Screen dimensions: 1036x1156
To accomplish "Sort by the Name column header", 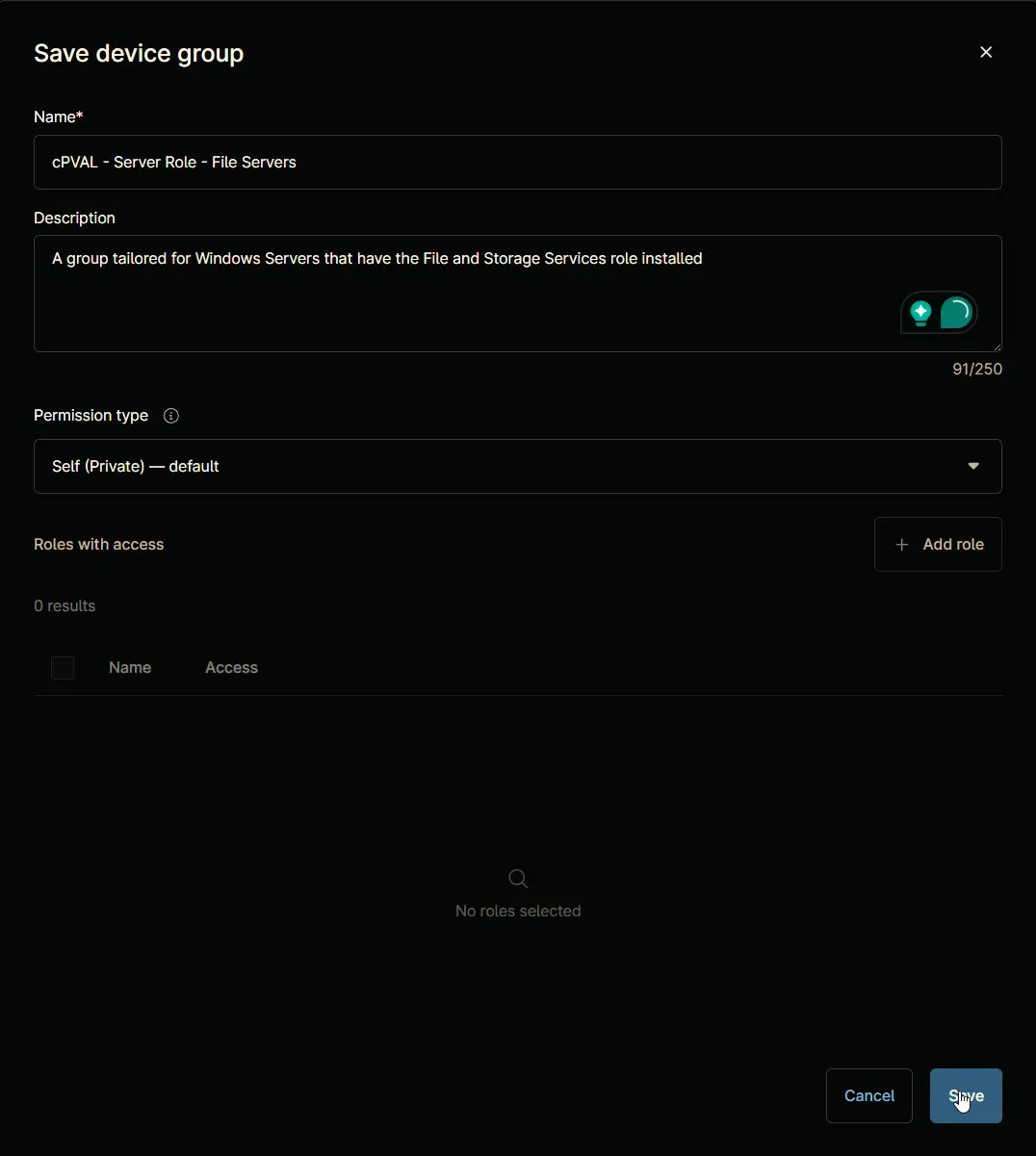I will (x=130, y=667).
